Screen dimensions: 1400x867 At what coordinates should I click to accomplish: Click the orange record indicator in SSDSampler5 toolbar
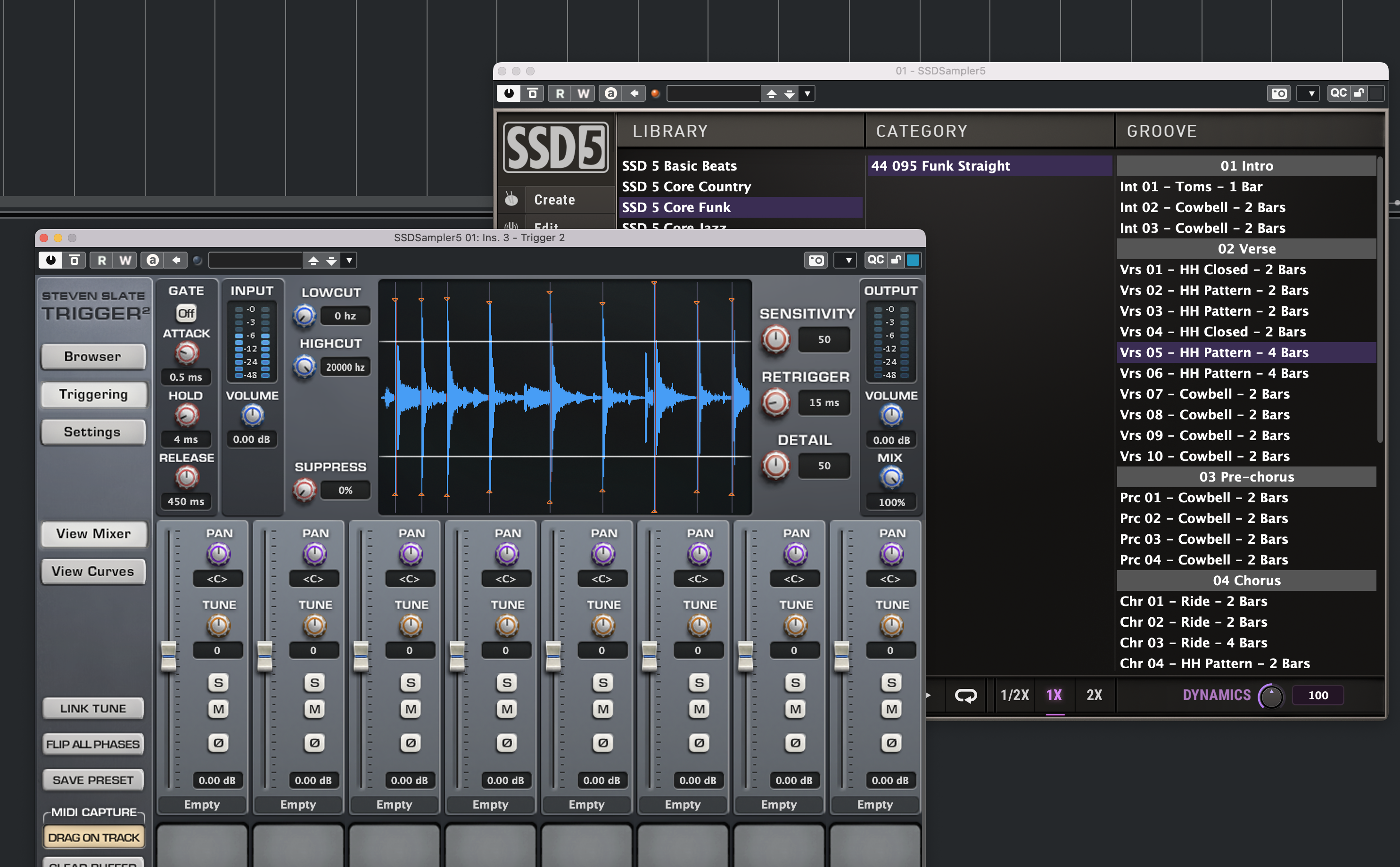(x=655, y=93)
